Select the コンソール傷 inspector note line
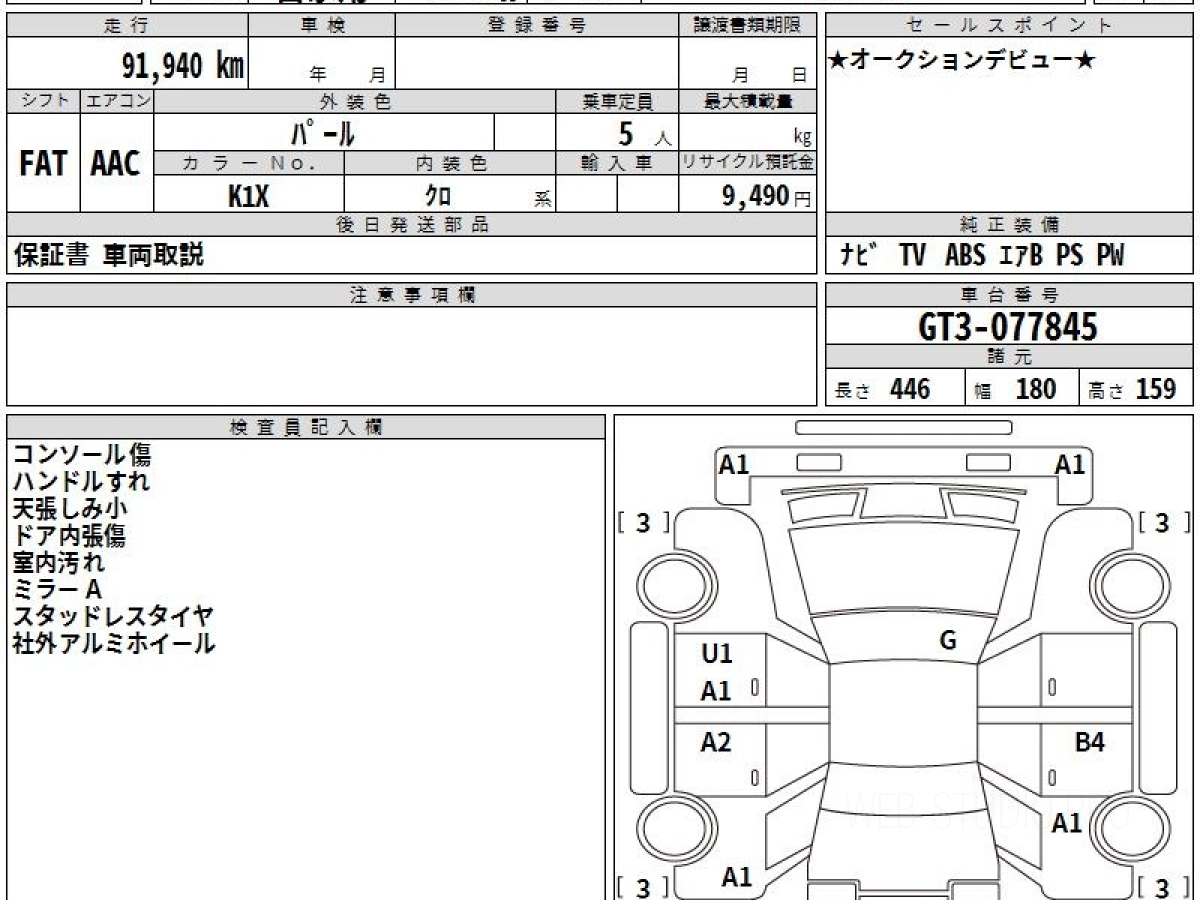This screenshot has width=1200, height=900. (x=82, y=455)
